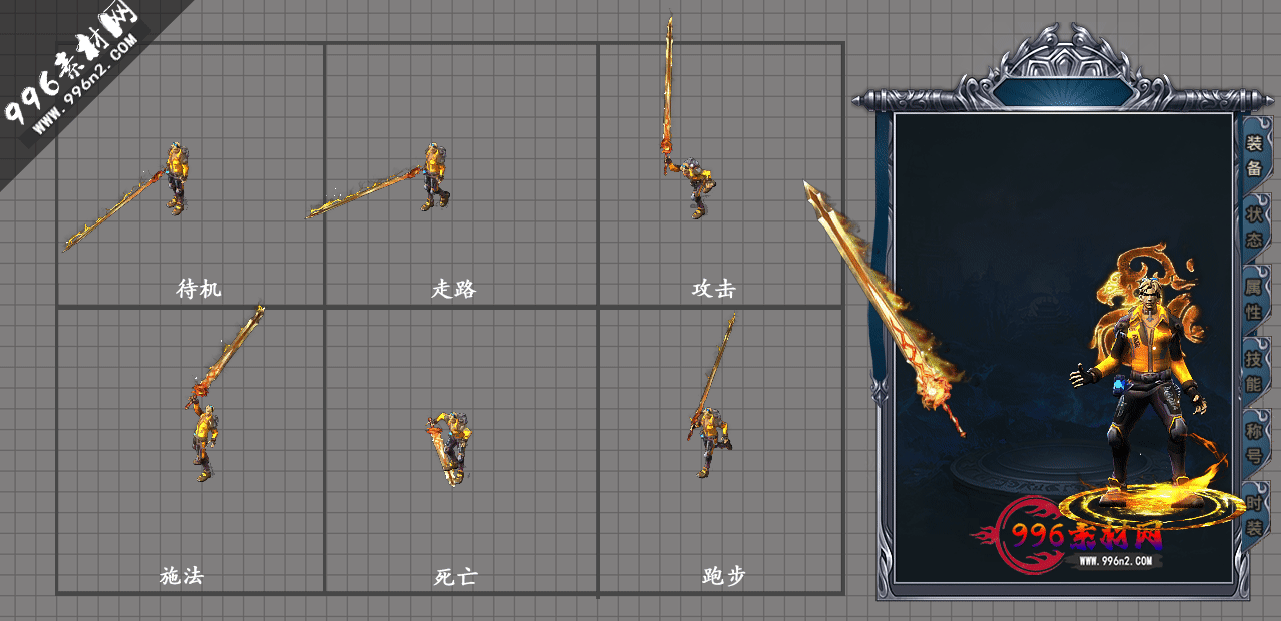Screen dimensions: 1281x621
Task: Select the 待机 idle pose sprite
Action: (128, 195)
